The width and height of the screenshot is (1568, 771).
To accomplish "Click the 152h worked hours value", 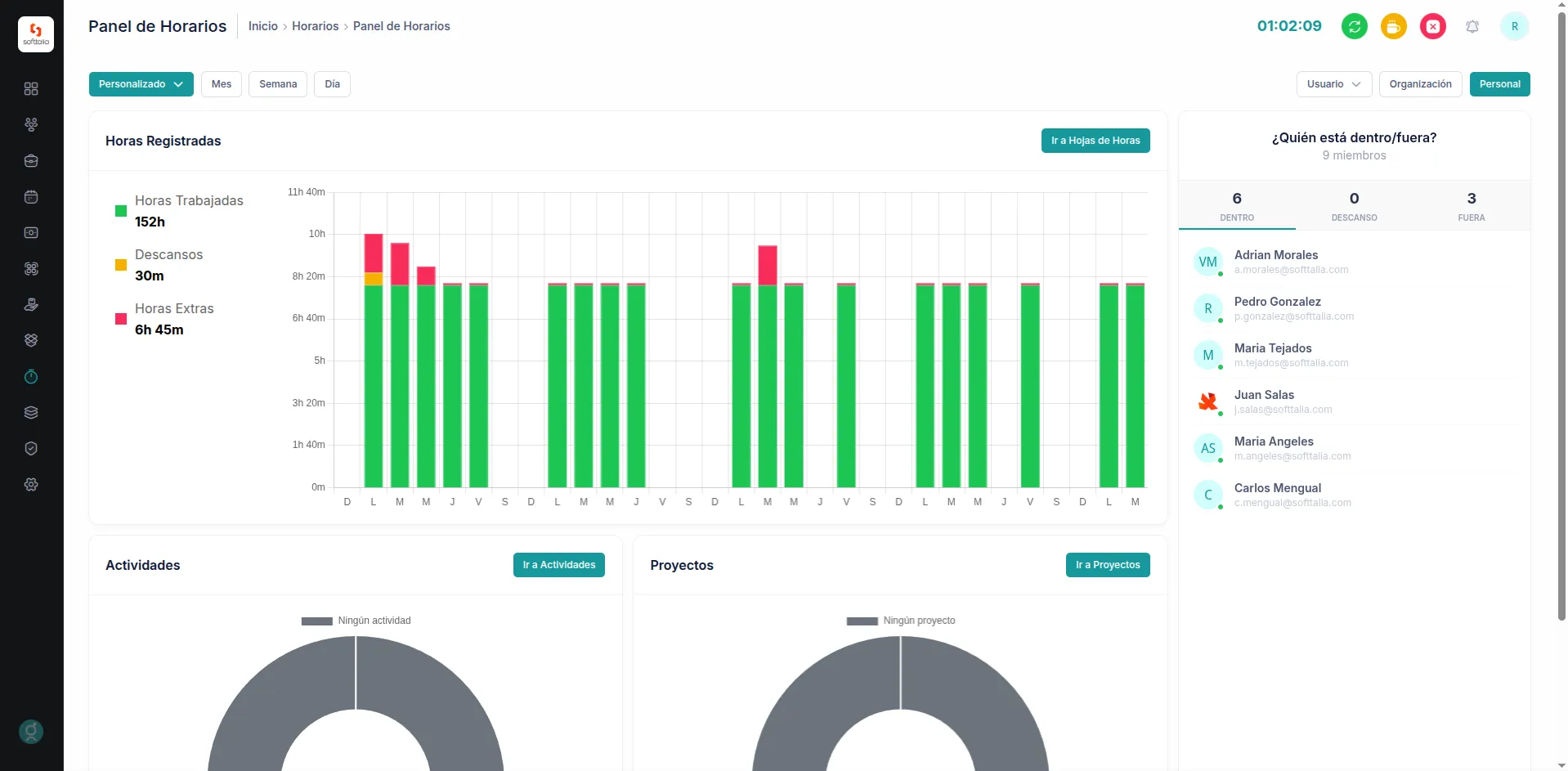I will (x=150, y=222).
